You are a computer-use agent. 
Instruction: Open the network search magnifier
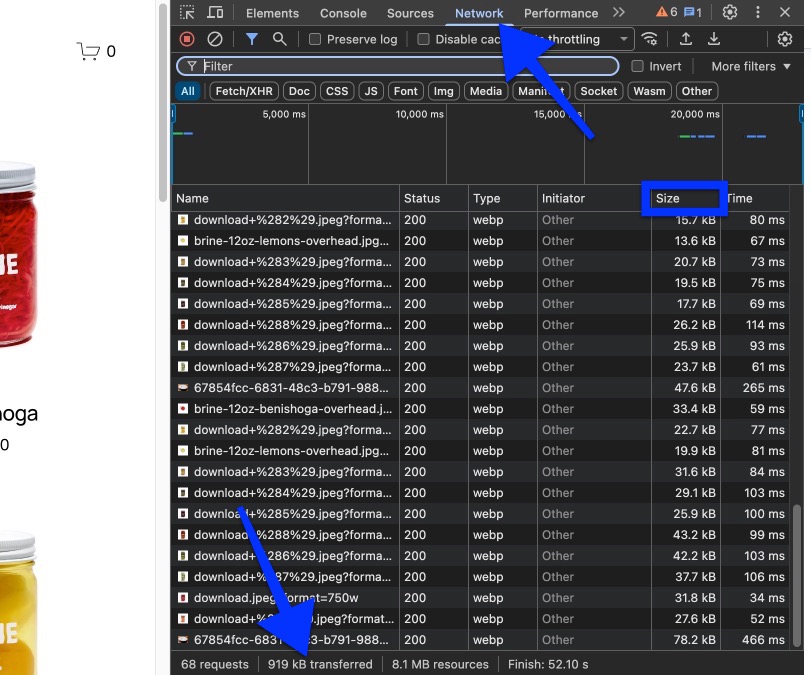(x=280, y=39)
